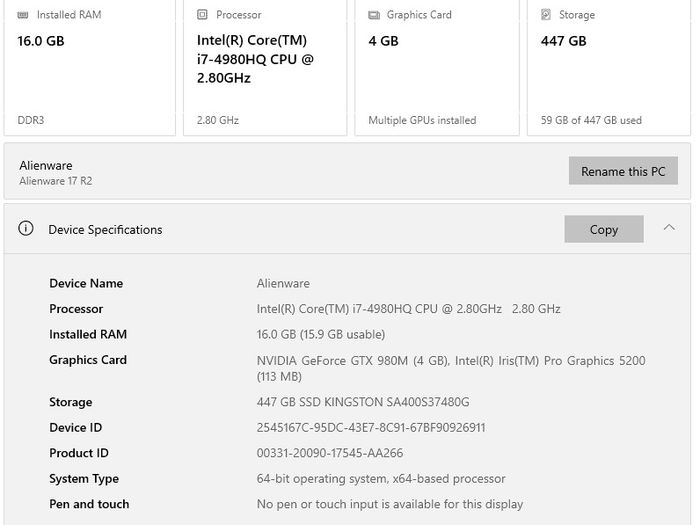Select the 64-bit operating system value
This screenshot has height=525, width=700.
click(x=381, y=479)
